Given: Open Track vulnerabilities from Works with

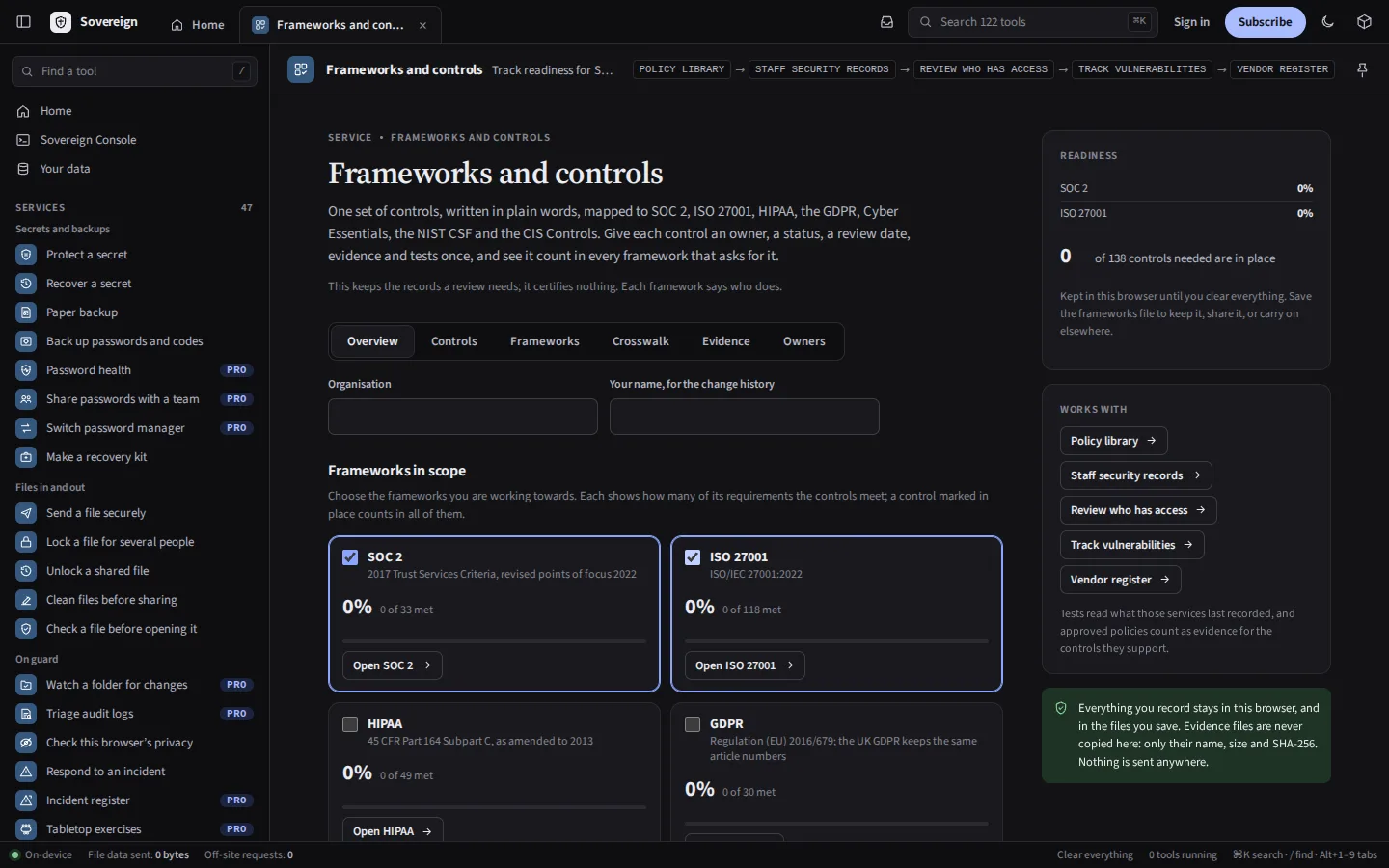Looking at the screenshot, I should pos(1132,545).
